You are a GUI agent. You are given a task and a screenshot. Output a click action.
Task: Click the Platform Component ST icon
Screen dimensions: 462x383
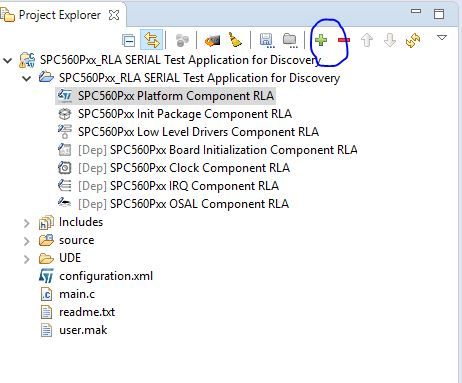point(65,96)
